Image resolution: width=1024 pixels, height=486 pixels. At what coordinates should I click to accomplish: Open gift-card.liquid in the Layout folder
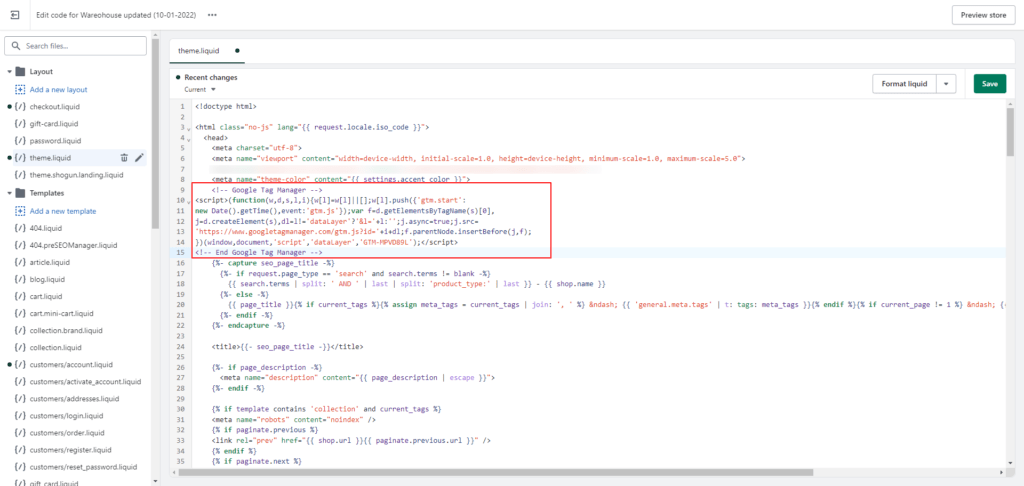tap(54, 123)
